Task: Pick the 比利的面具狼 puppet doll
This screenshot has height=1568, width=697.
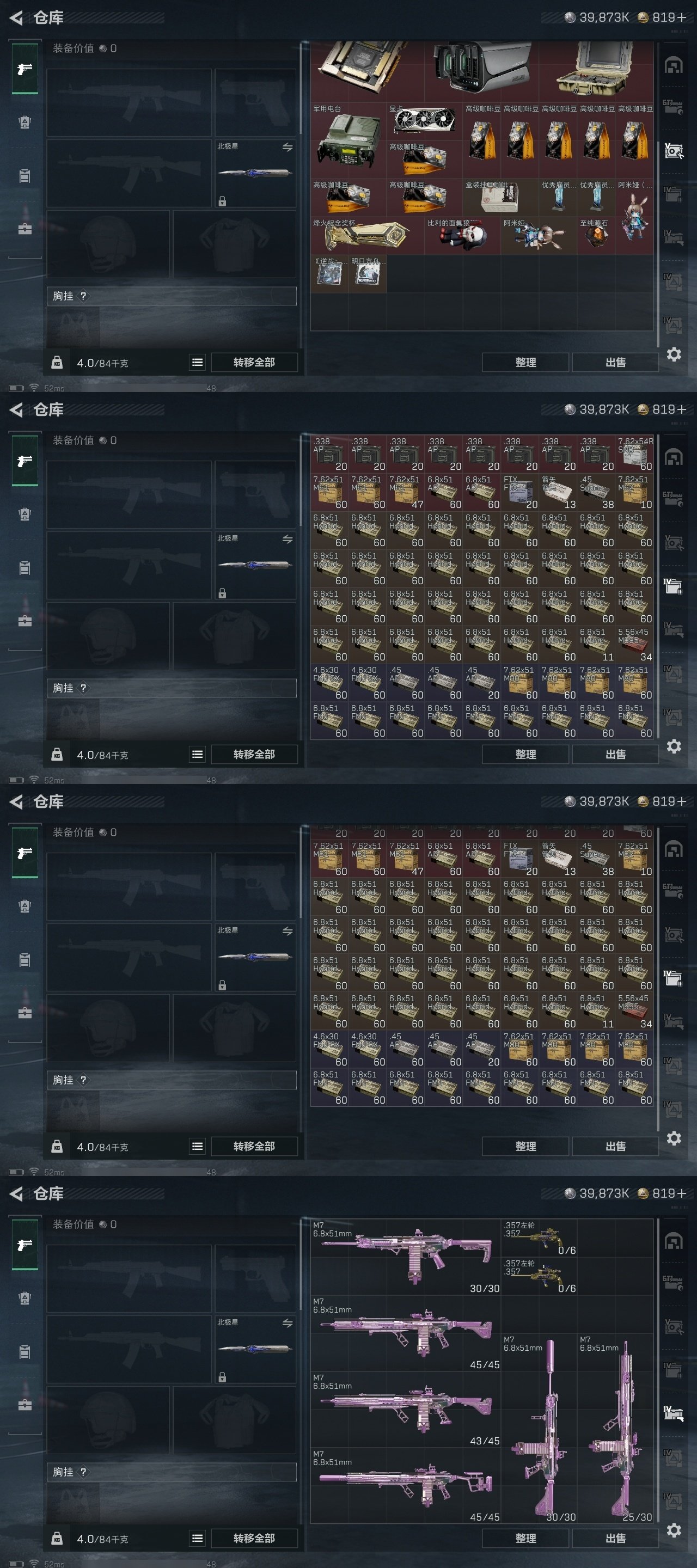Action: 463,236
